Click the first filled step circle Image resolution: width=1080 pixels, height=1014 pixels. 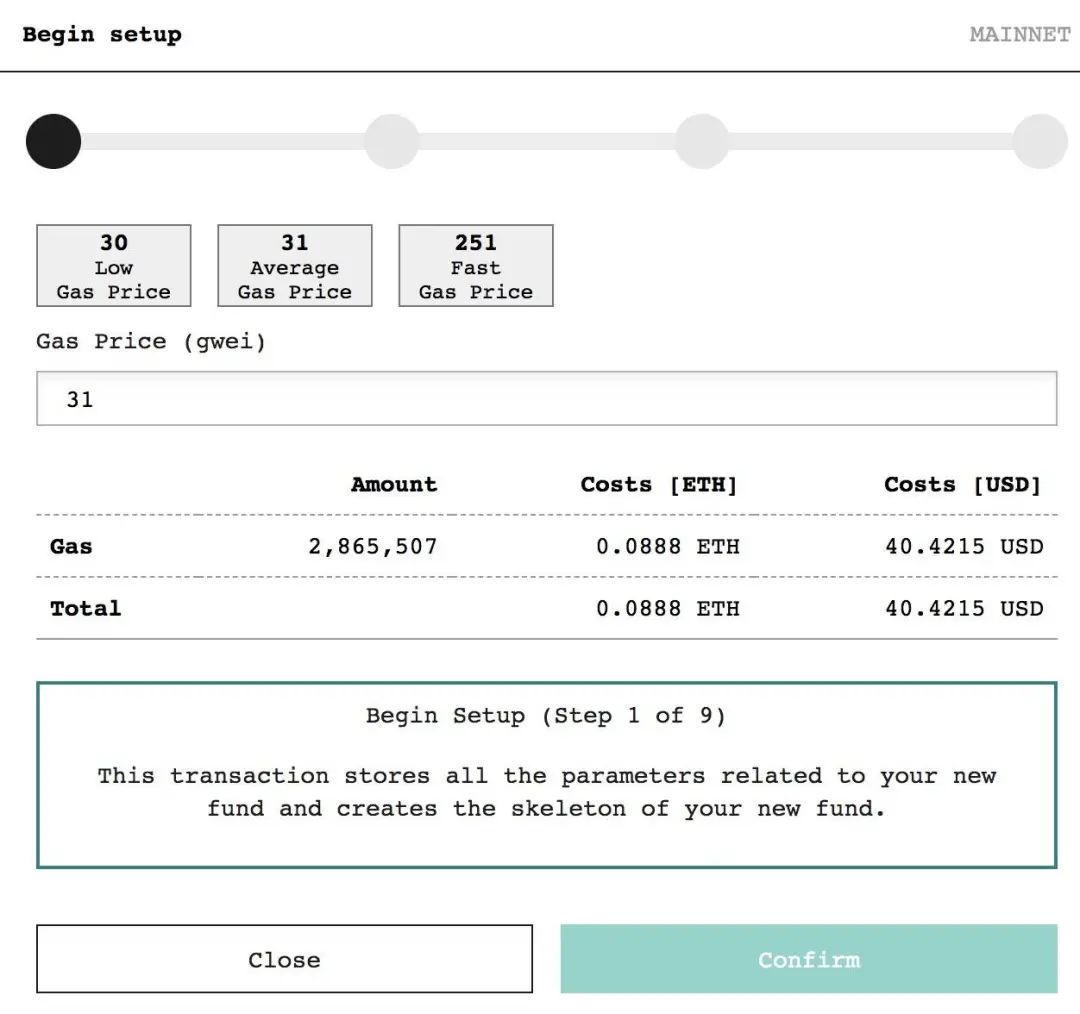tap(53, 141)
